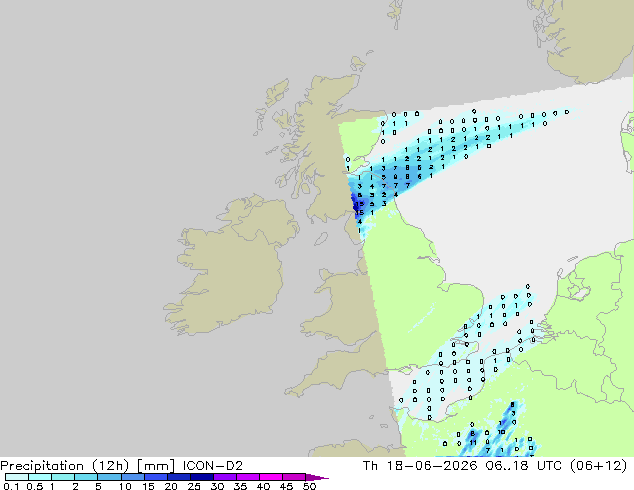Click the legend tick label "0.5"
The width and height of the screenshot is (634, 490).
34,486
